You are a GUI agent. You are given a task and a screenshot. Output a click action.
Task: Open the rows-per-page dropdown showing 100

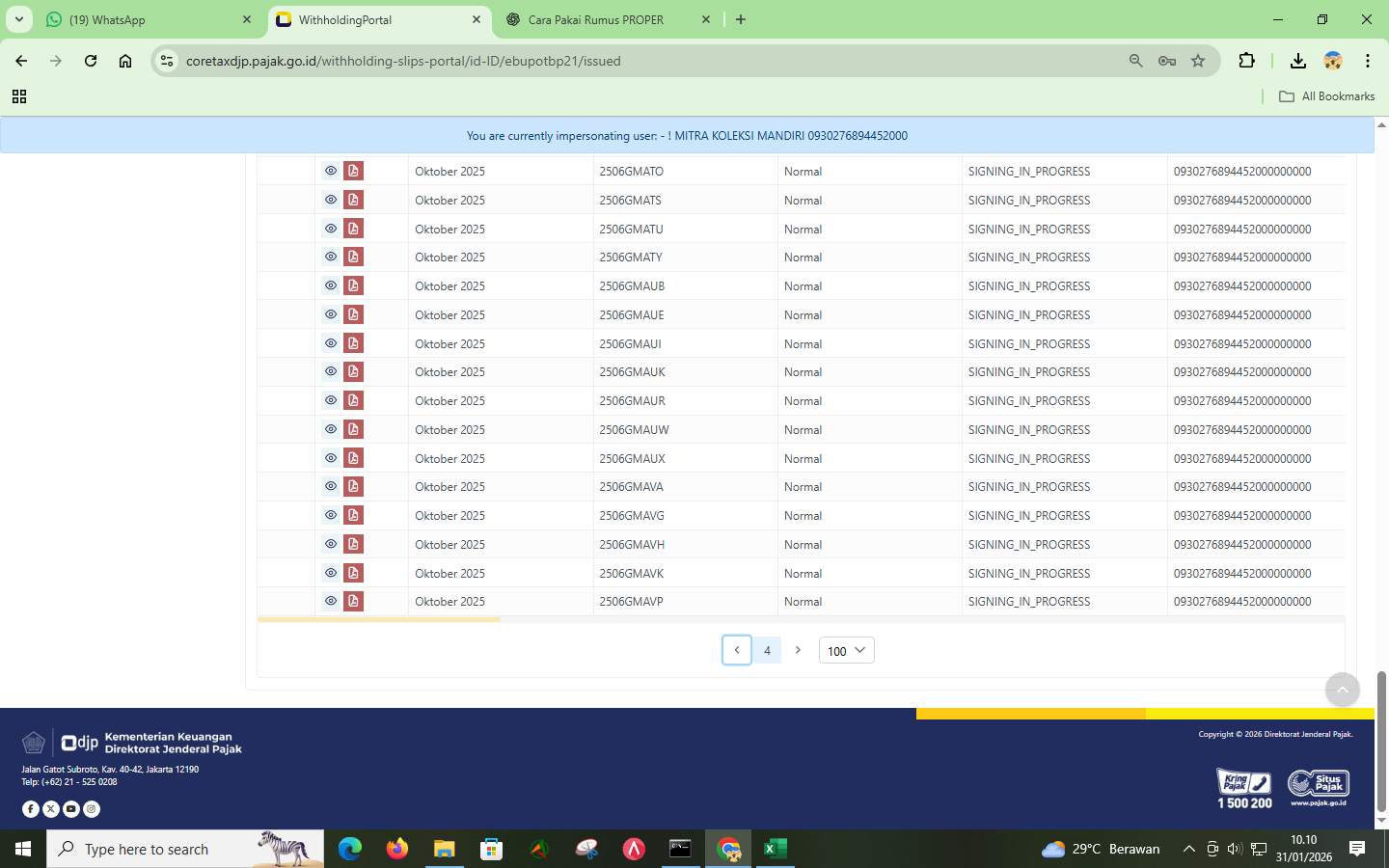[x=845, y=651]
